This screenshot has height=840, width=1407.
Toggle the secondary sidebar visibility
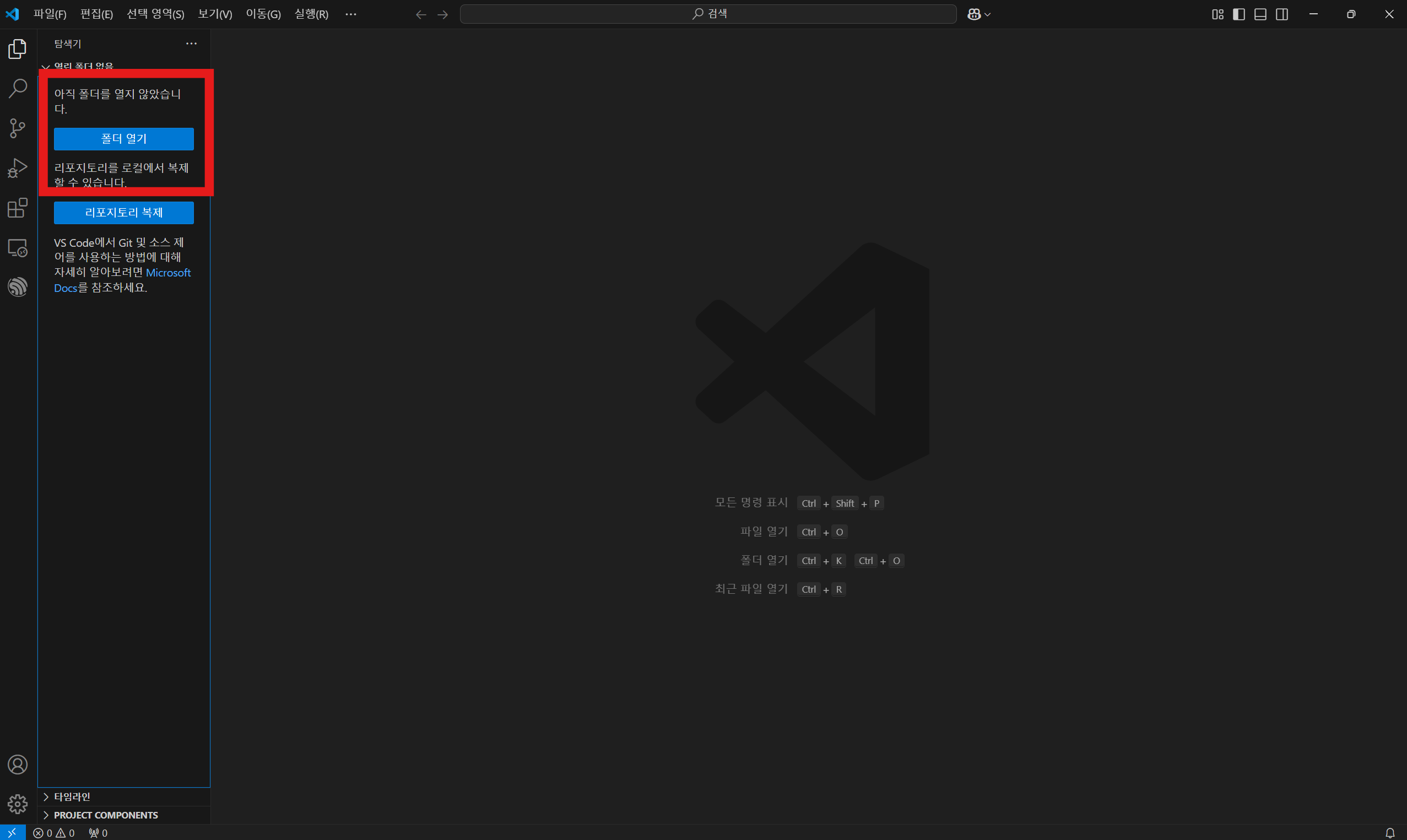(x=1282, y=14)
